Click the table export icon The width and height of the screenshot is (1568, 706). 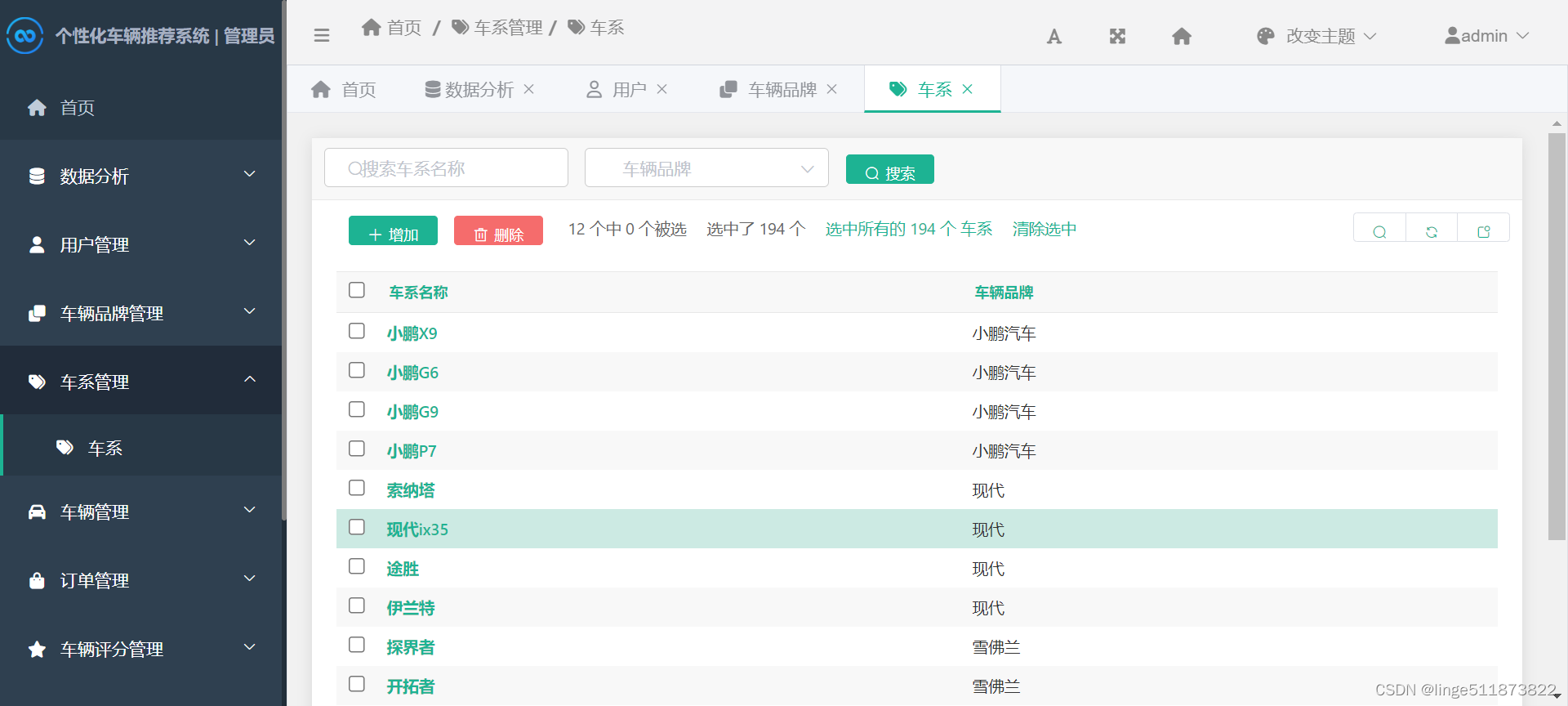coord(1484,232)
